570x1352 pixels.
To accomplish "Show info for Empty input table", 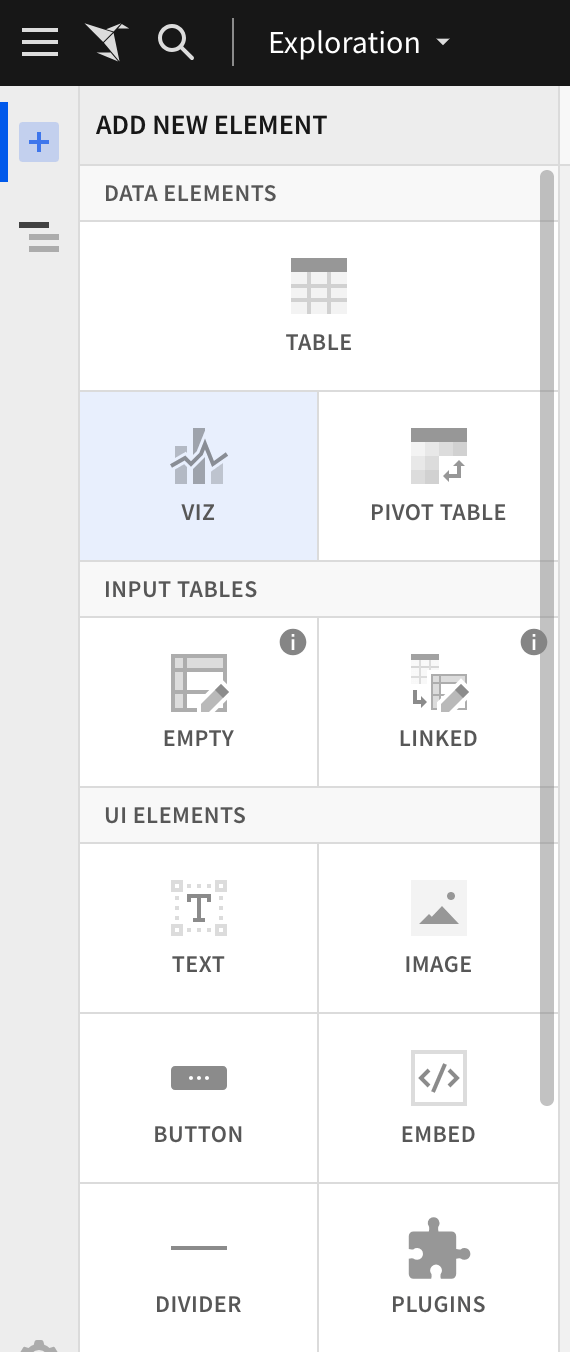I will (293, 642).
